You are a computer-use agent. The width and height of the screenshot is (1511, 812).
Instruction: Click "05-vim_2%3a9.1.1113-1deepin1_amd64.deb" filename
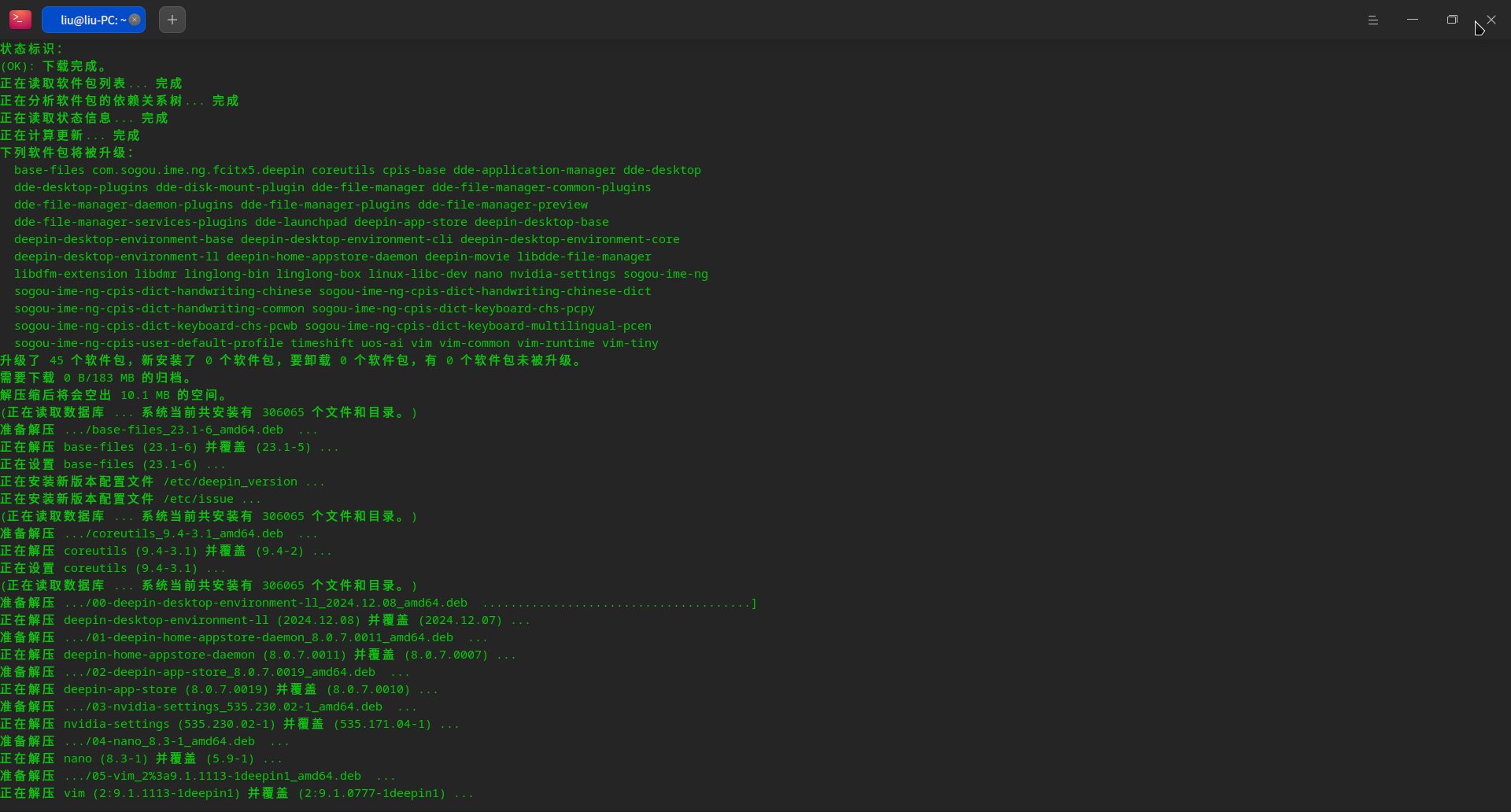click(227, 776)
